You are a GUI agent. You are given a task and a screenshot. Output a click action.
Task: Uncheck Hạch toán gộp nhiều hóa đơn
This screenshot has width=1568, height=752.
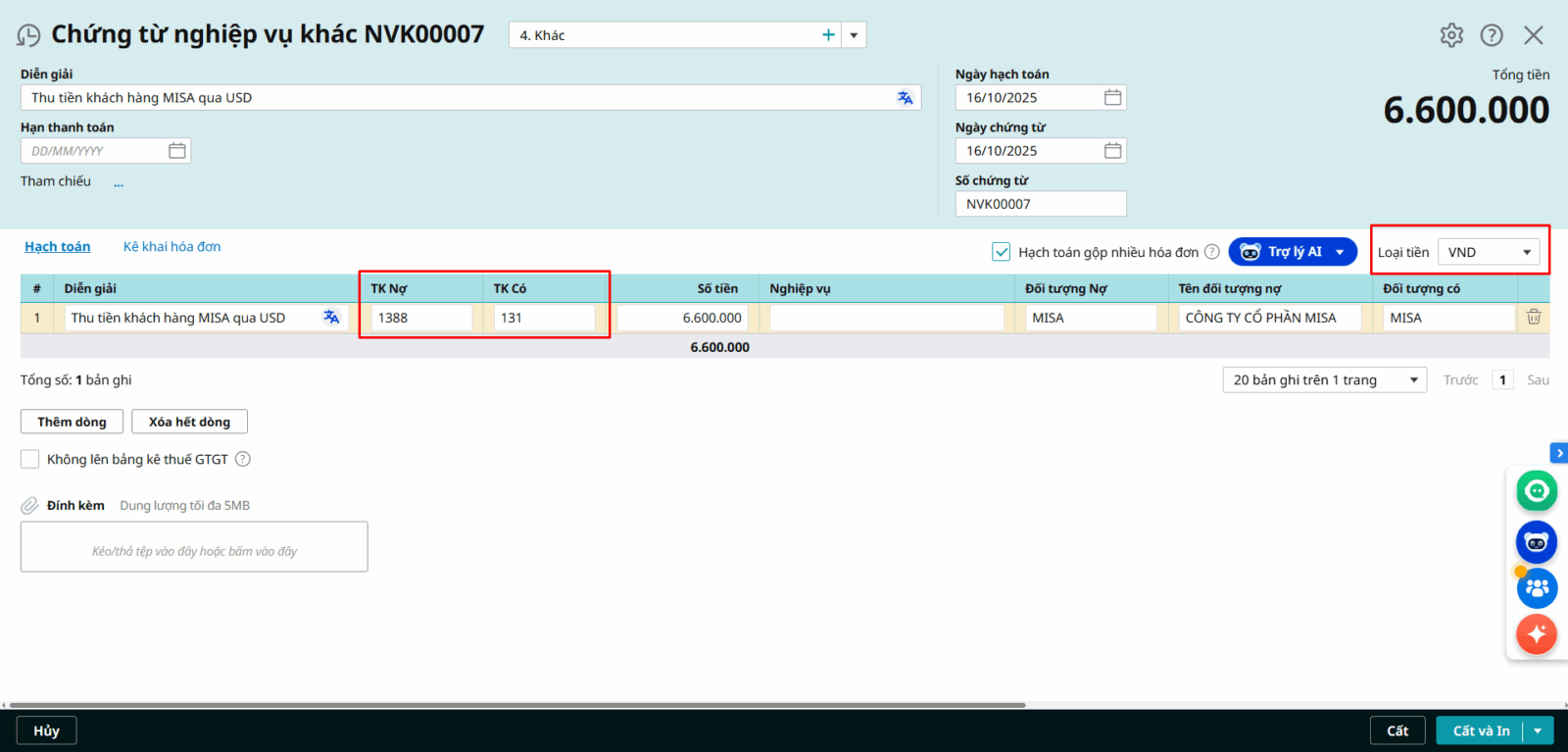tap(1002, 252)
